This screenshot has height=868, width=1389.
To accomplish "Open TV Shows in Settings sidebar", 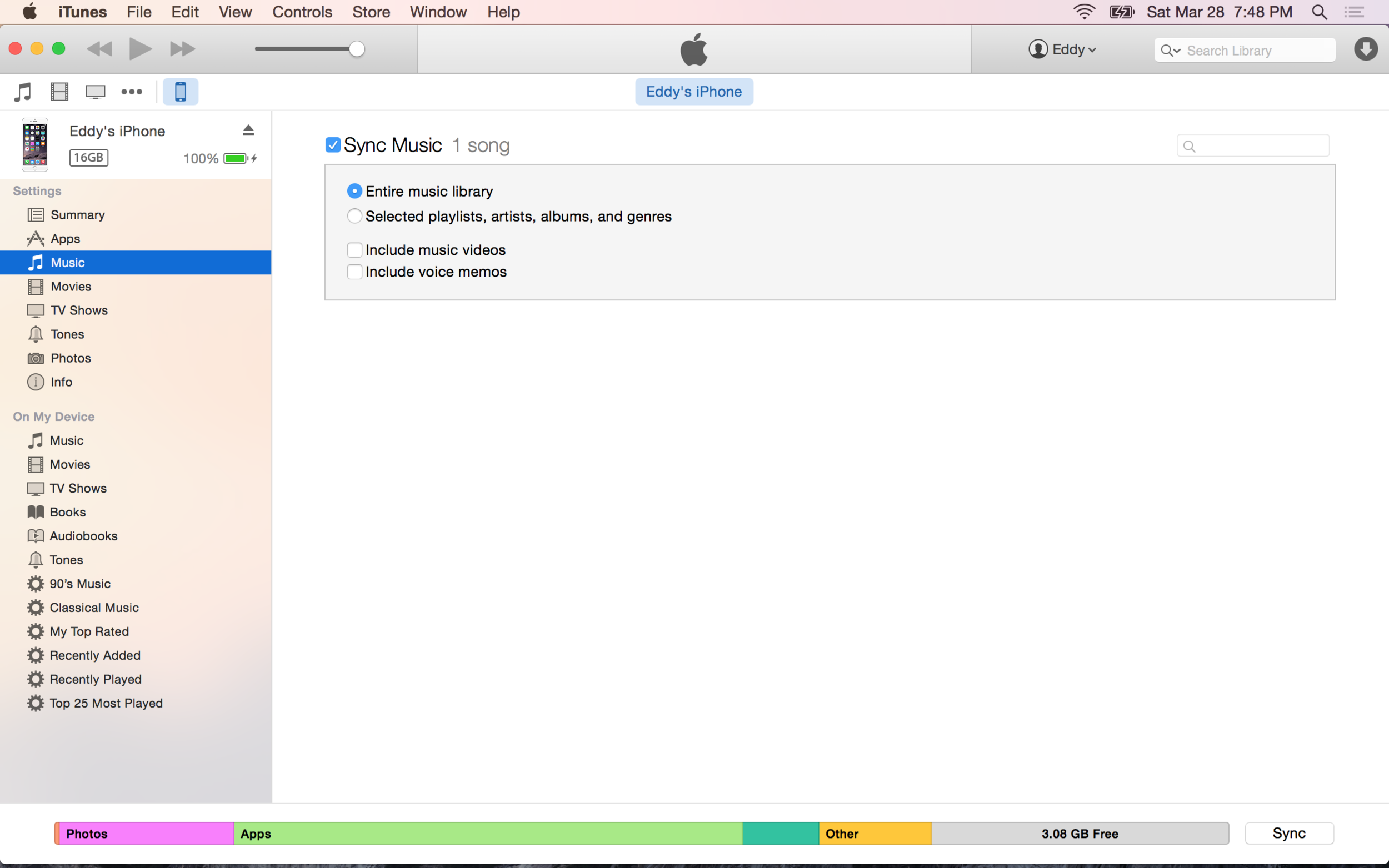I will click(136, 310).
